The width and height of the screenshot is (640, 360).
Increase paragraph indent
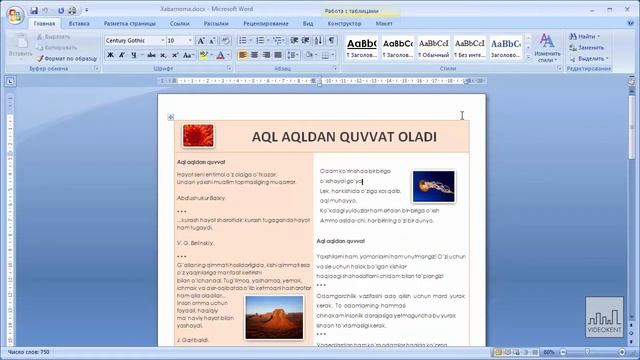tap(306, 40)
